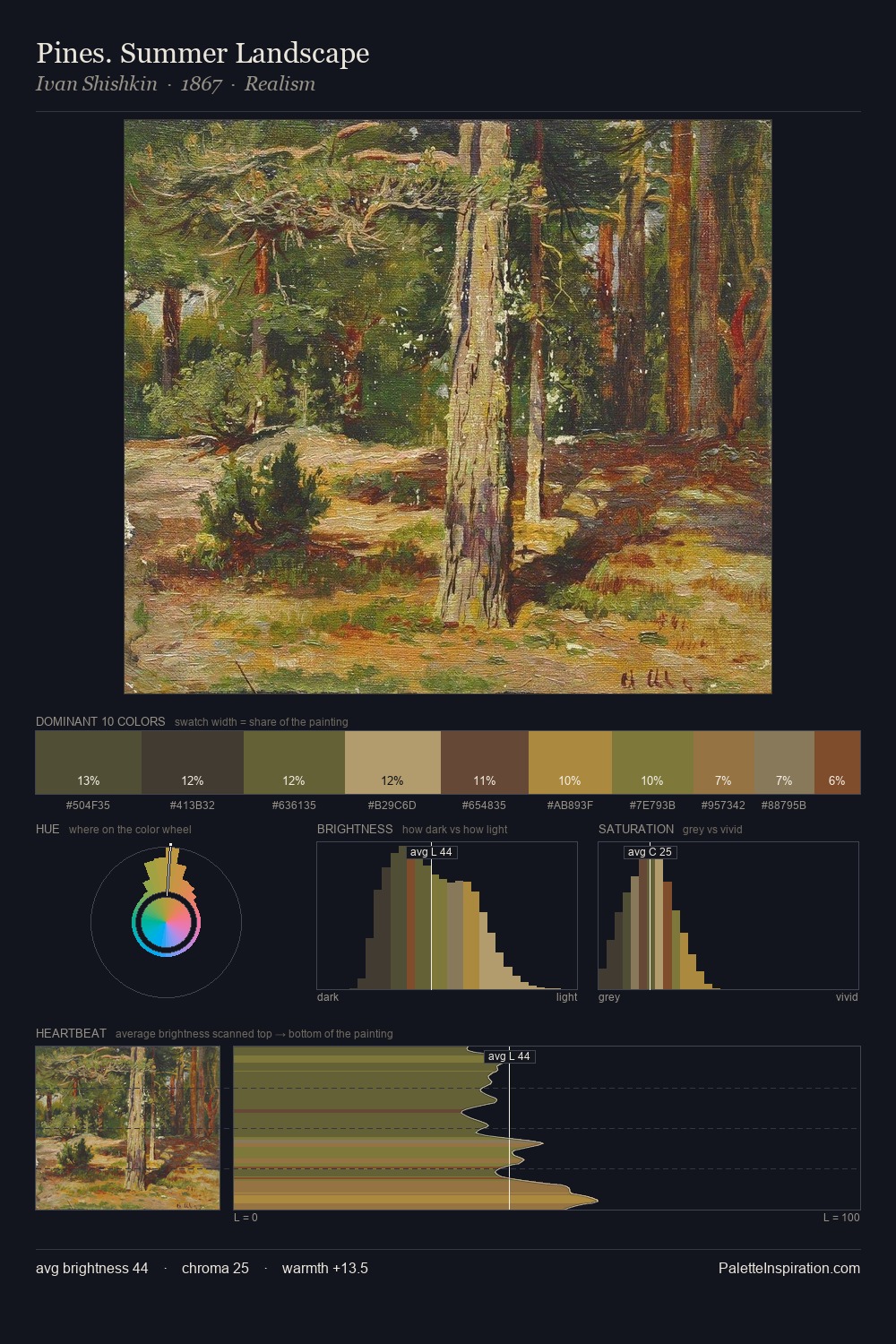This screenshot has height=1344, width=896.
Task: Click the hex code '#AB893F'
Action: (570, 806)
